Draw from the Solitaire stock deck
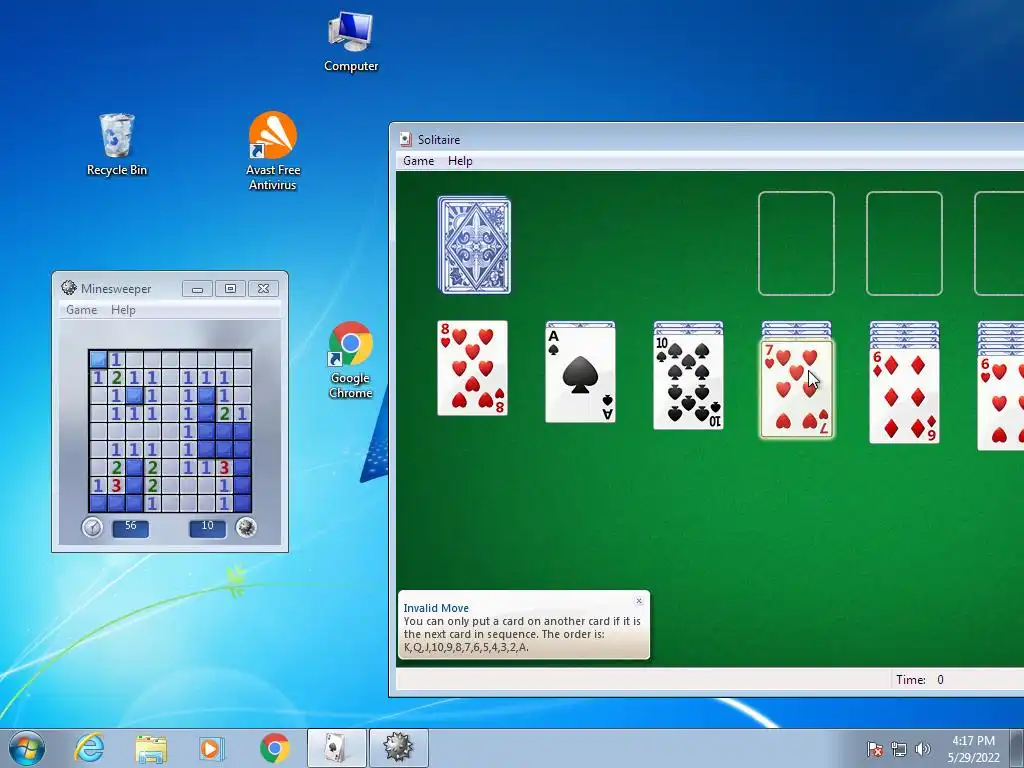The height and width of the screenshot is (768, 1024). 474,245
